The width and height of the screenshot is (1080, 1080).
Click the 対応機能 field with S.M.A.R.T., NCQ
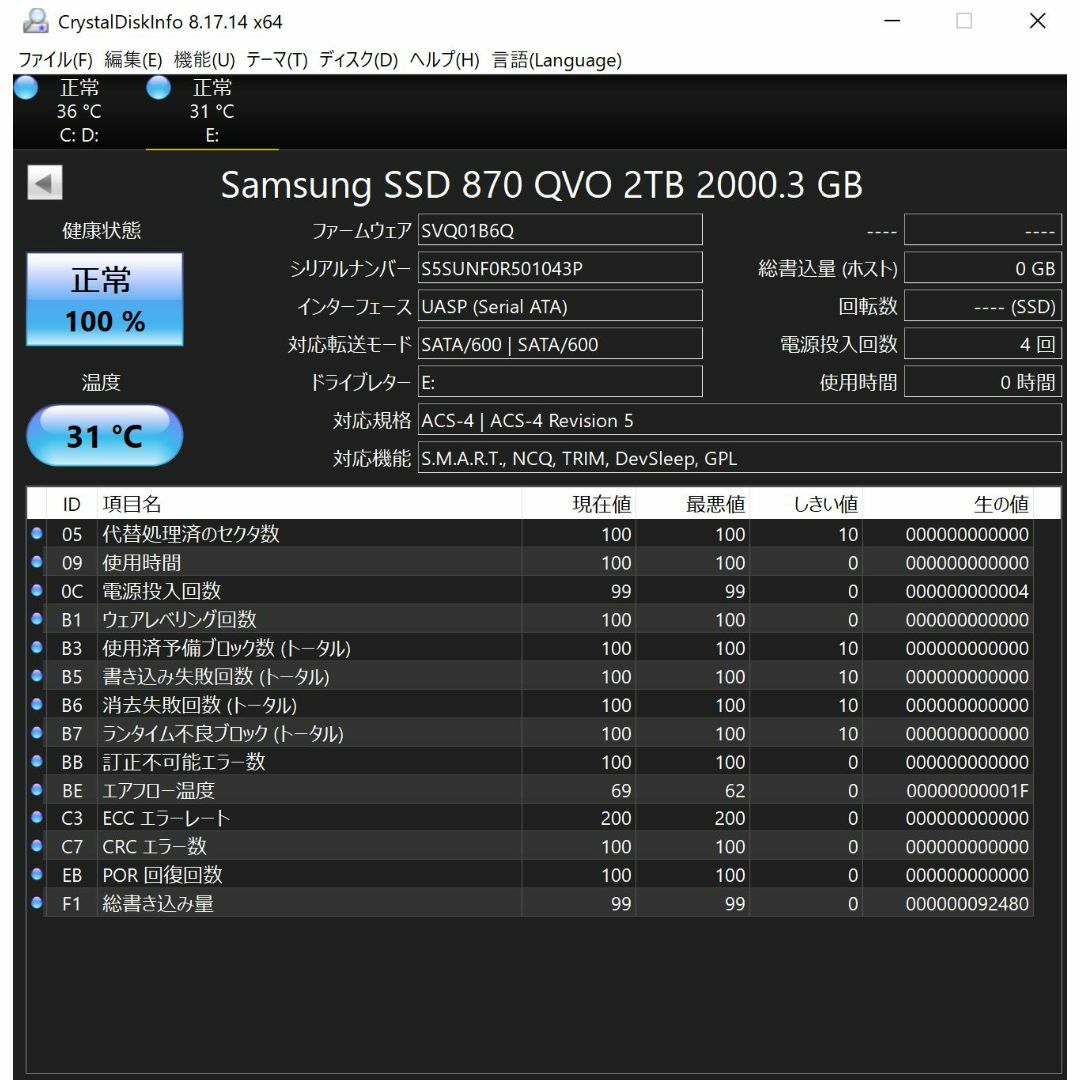tap(740, 458)
